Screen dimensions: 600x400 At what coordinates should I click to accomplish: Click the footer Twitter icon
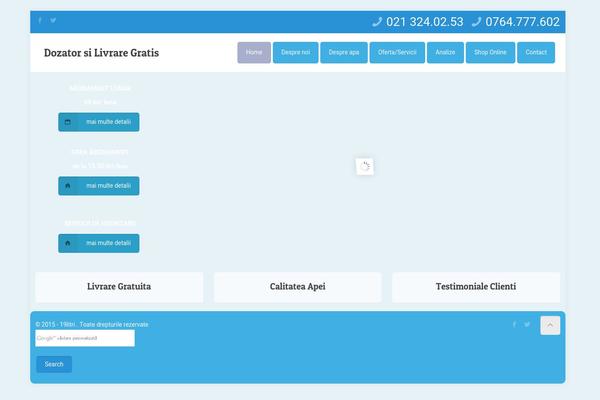[527, 325]
